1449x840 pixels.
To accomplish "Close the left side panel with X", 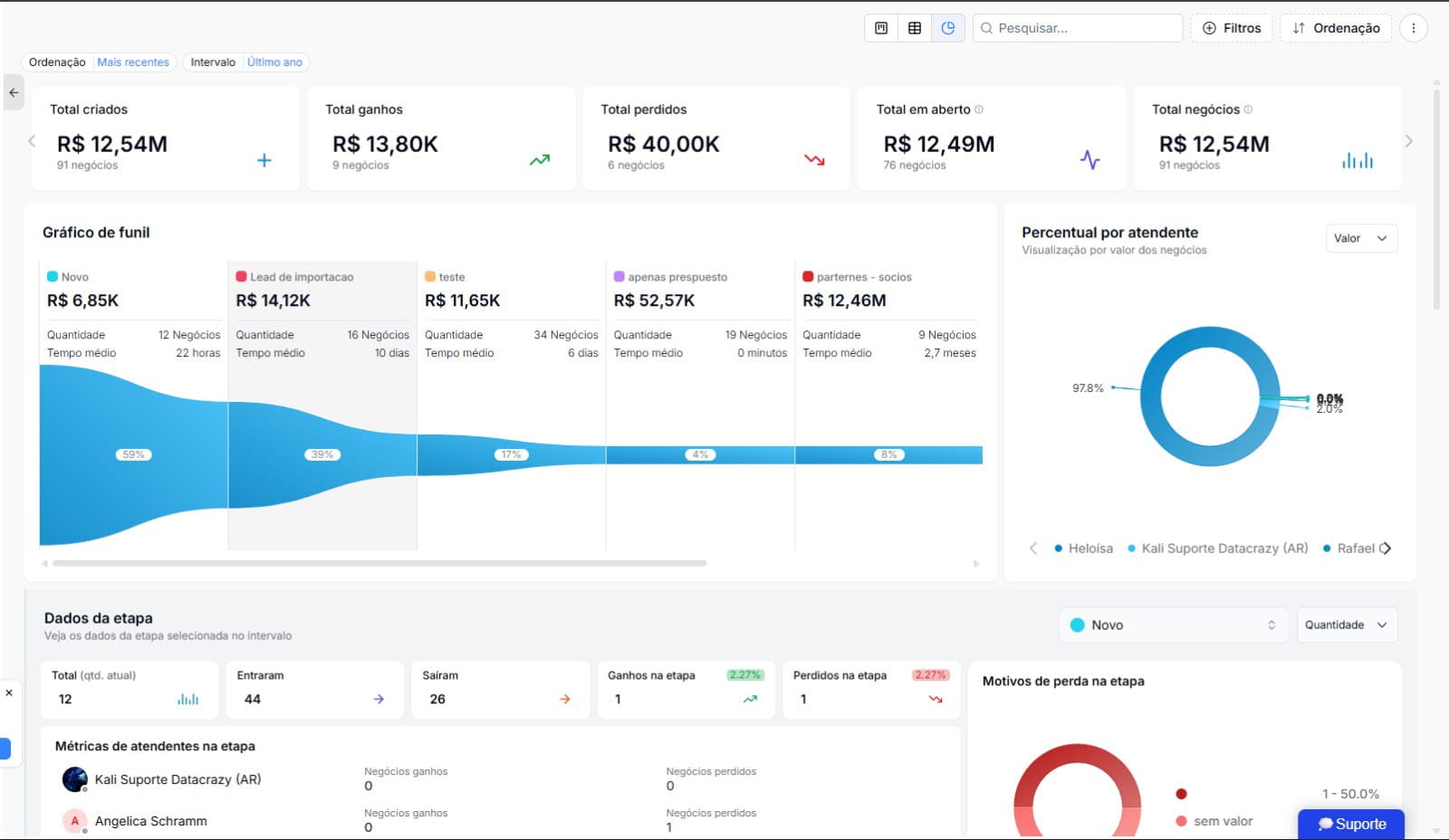I will [x=9, y=692].
